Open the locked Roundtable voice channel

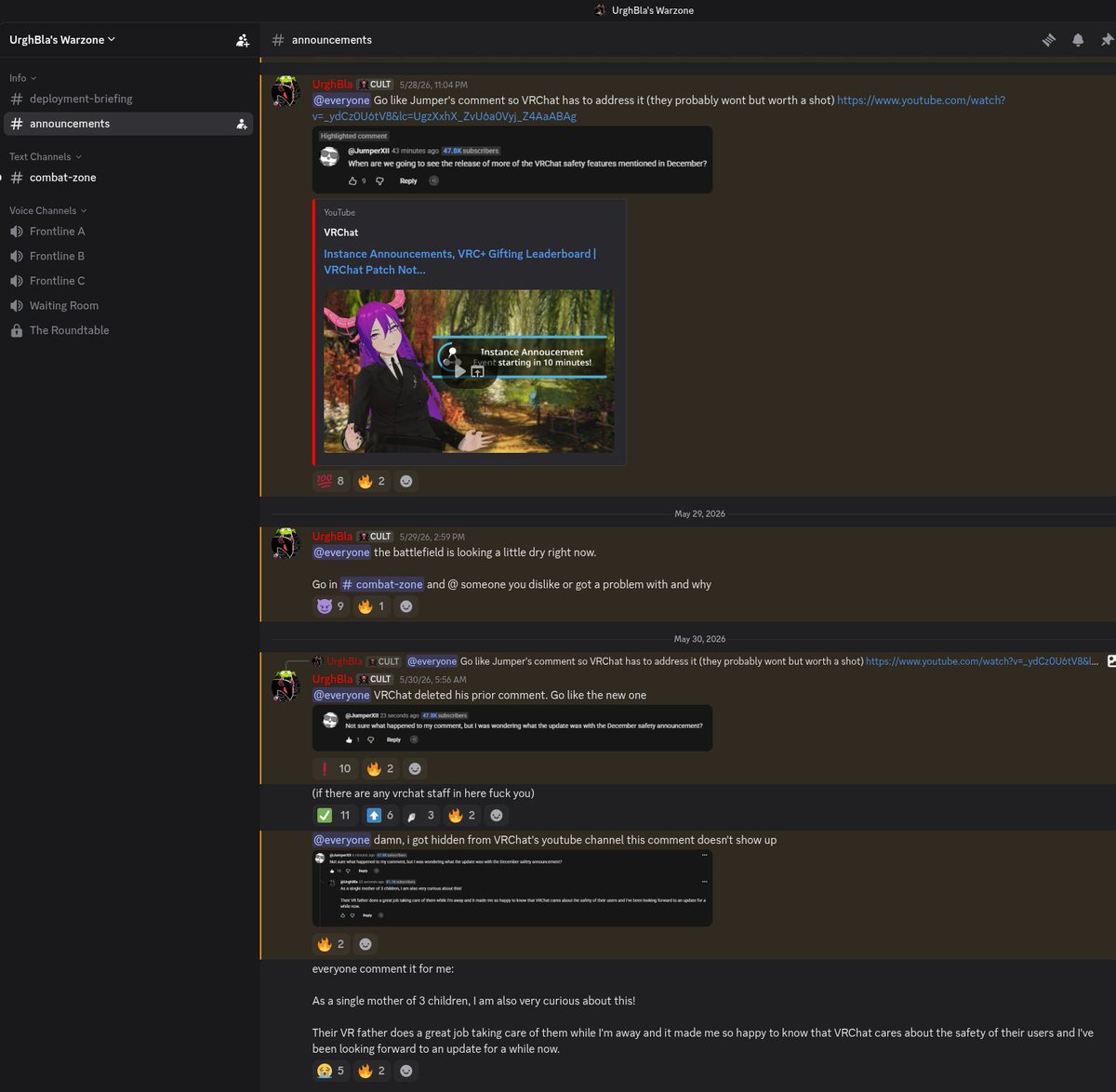point(128,330)
